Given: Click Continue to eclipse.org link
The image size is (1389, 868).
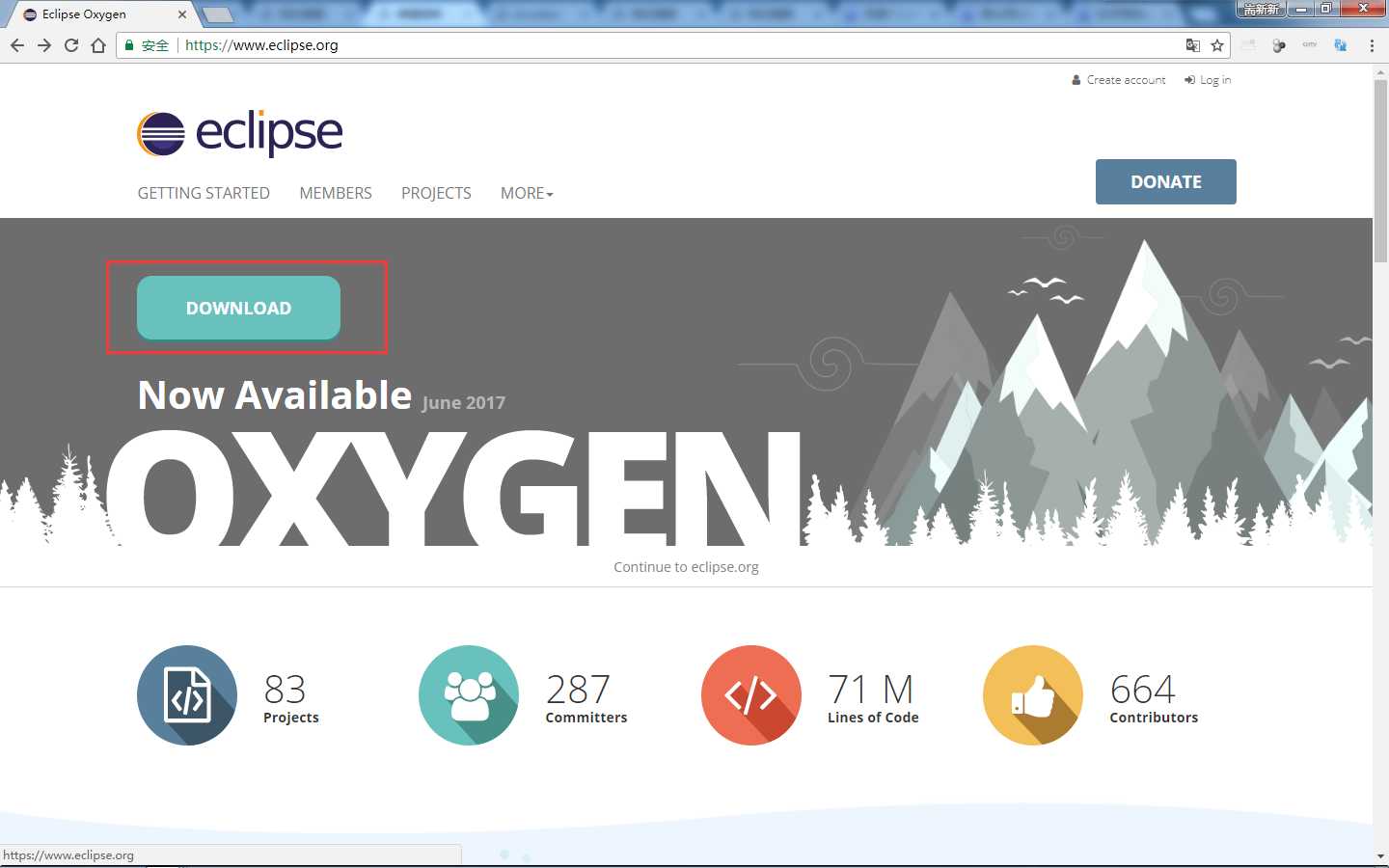Looking at the screenshot, I should pyautogui.click(x=686, y=567).
